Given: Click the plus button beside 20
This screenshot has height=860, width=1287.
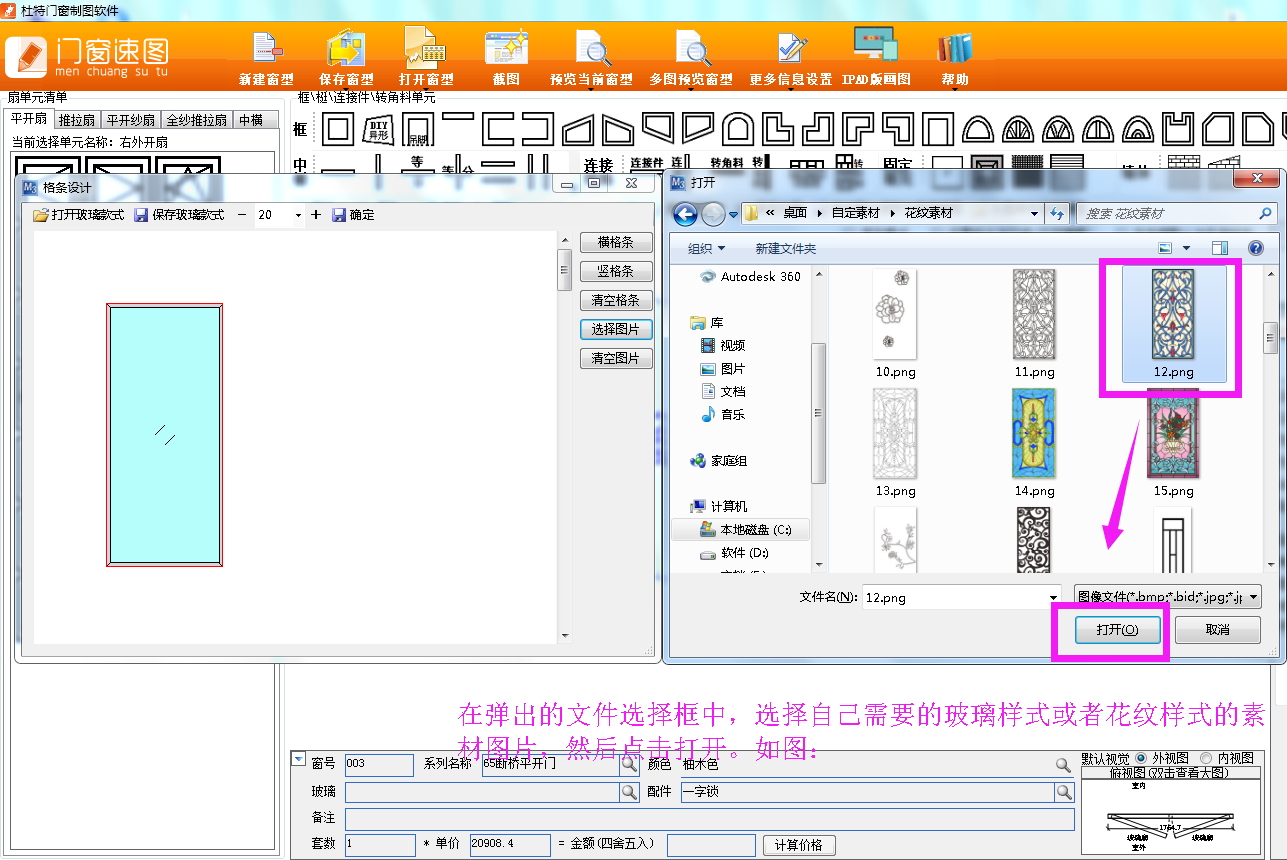Looking at the screenshot, I should pos(316,215).
